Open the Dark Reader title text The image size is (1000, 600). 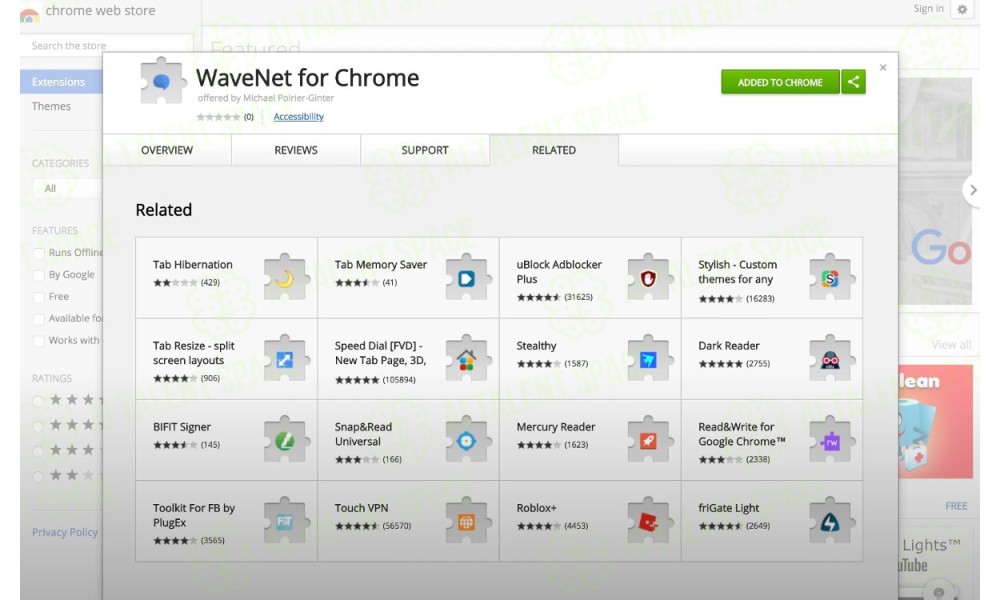(x=729, y=346)
